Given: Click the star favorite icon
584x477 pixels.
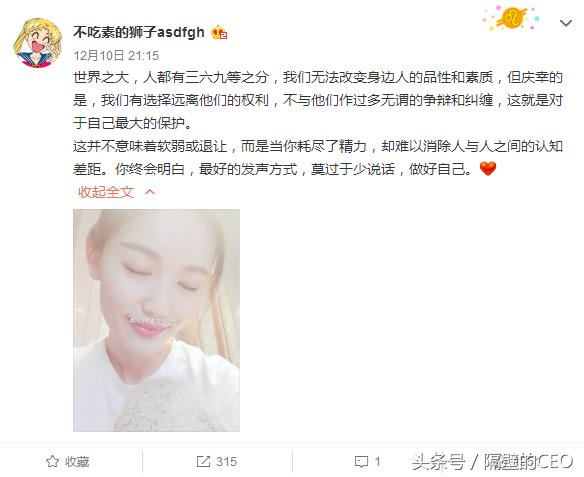Looking at the screenshot, I should pos(53,461).
